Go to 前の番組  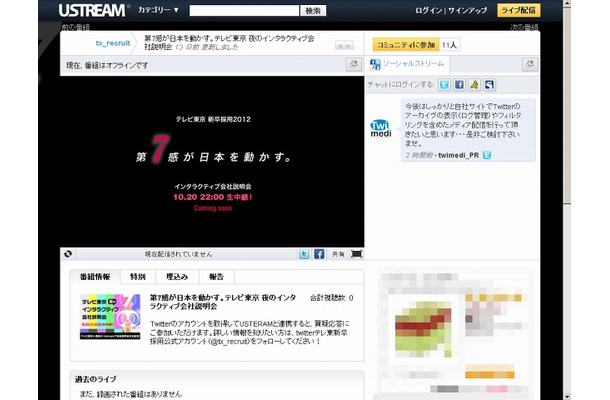coord(75,27)
